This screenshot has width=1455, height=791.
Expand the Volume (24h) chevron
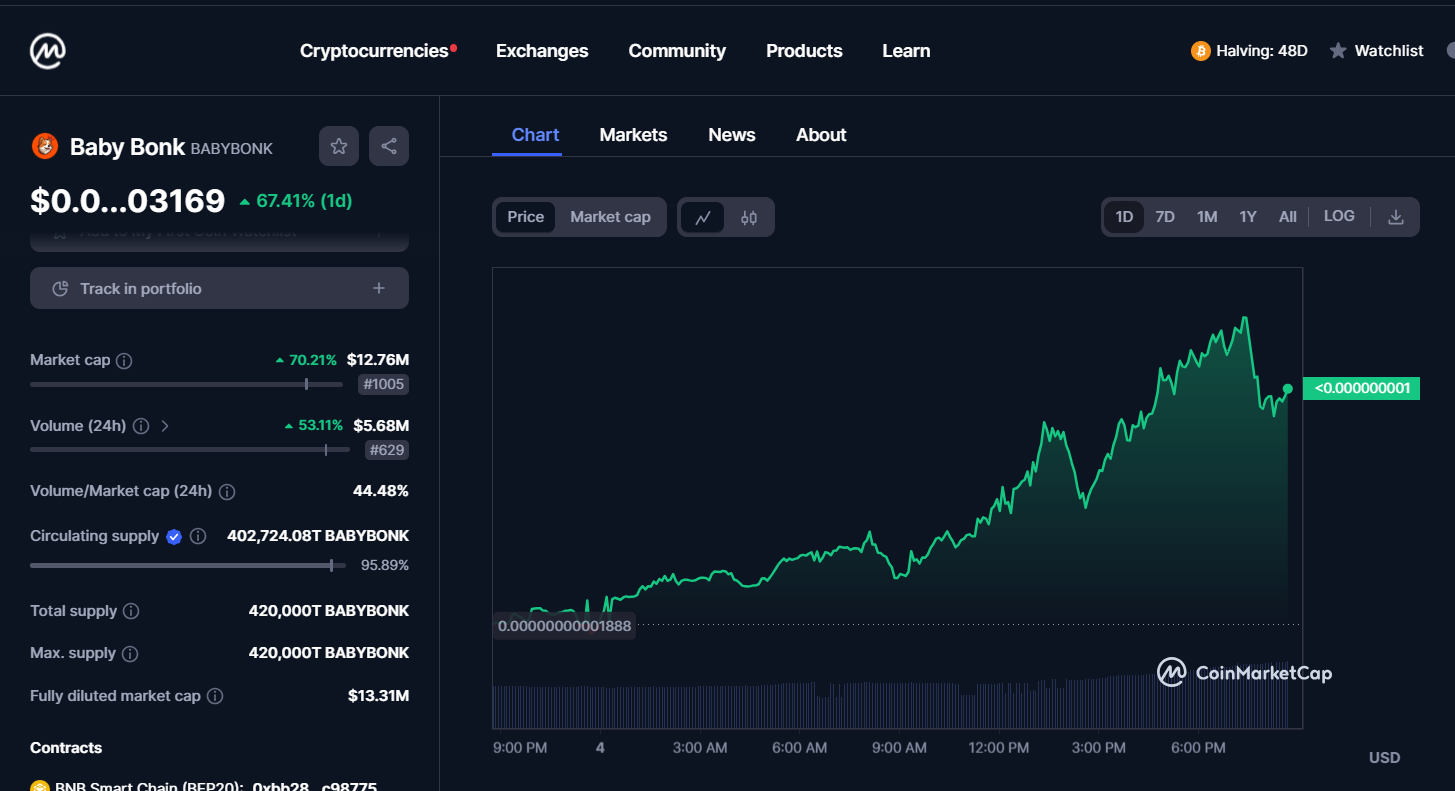pos(165,426)
